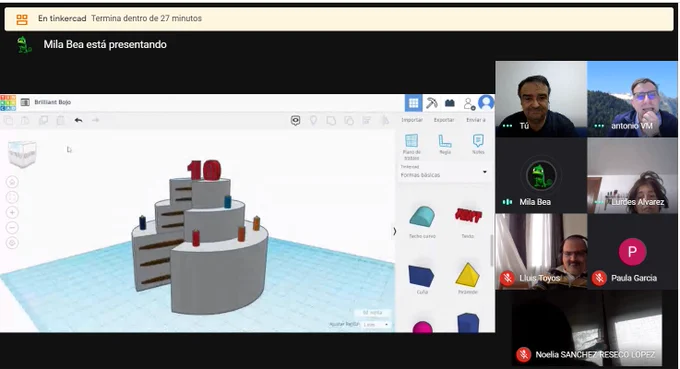Click the Ungroup shapes tool
The height and width of the screenshot is (369, 680).
(x=349, y=121)
